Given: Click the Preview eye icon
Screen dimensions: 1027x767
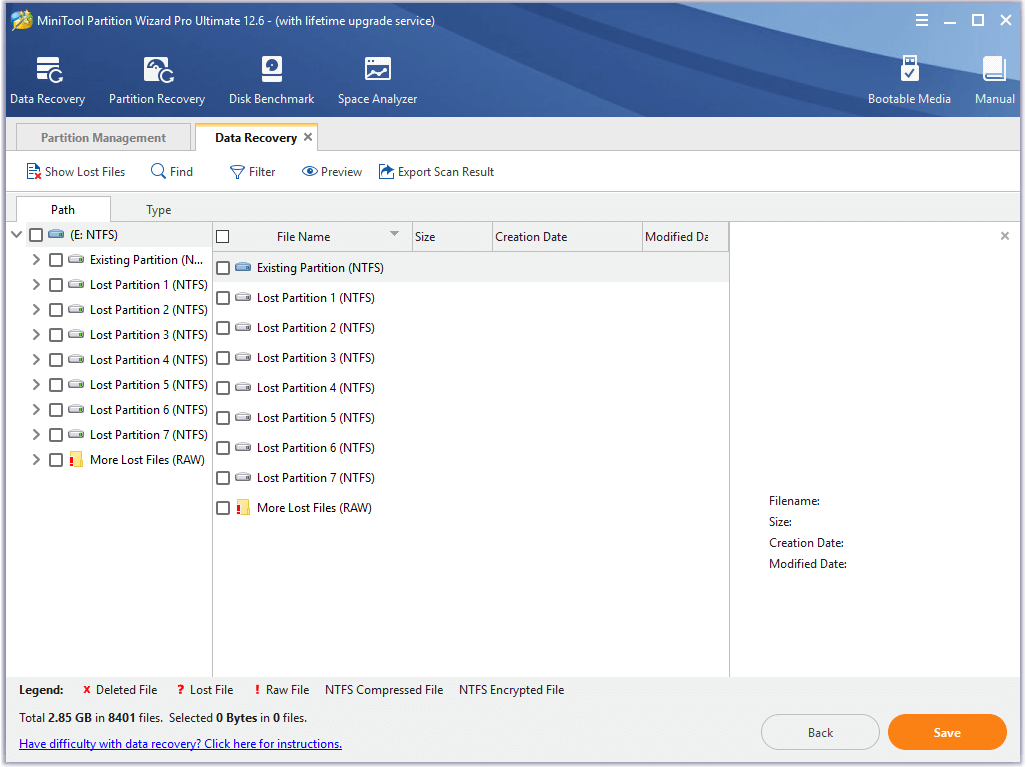Looking at the screenshot, I should coord(332,172).
